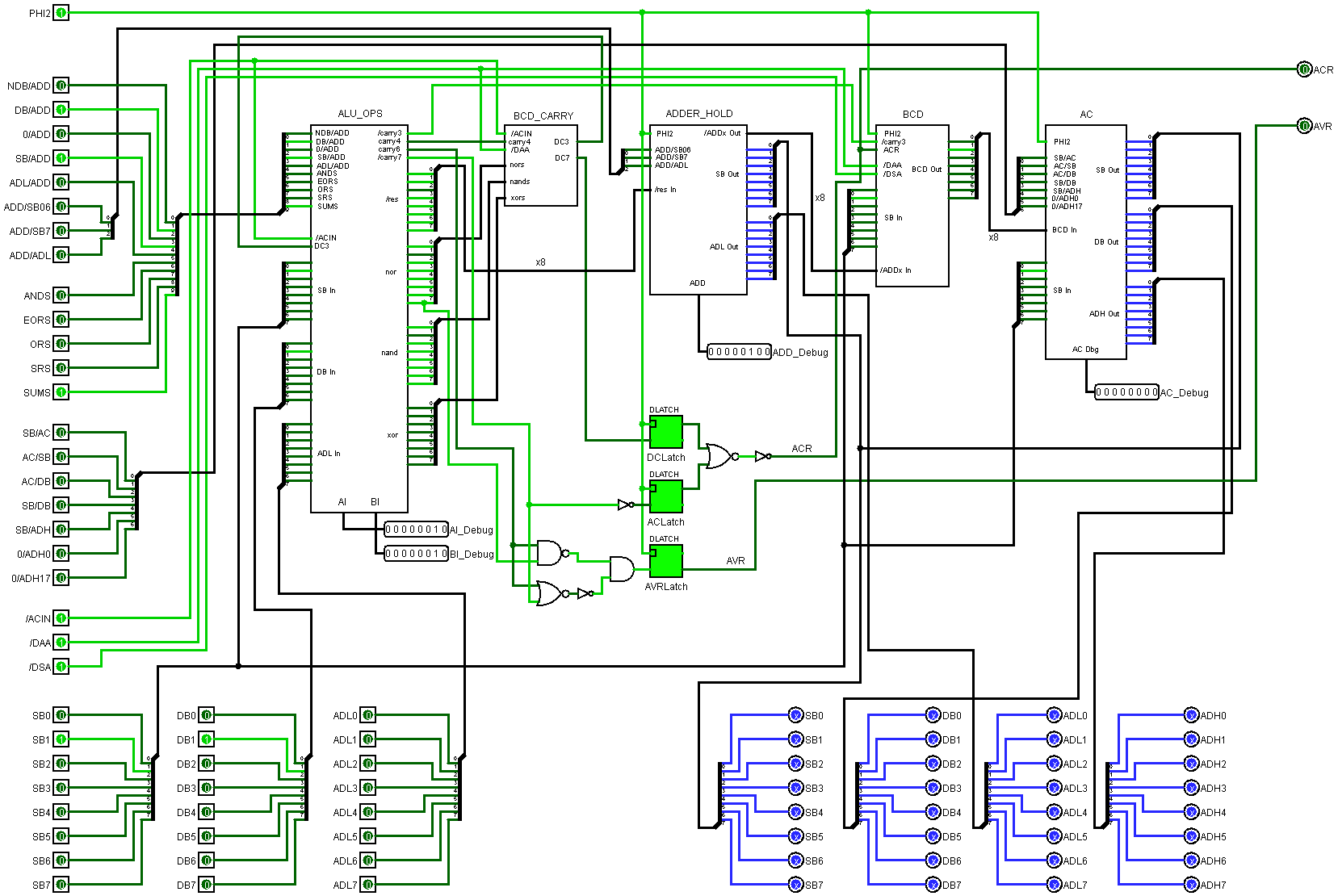This screenshot has width=1338, height=896.
Task: Select the NAND gate left of AVRLatch
Action: point(549,553)
